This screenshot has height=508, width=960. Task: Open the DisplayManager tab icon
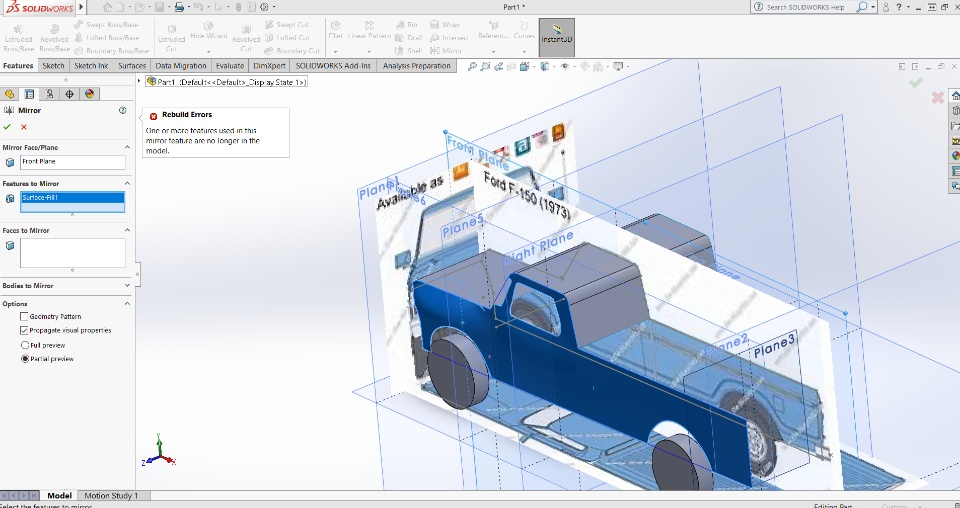tap(89, 94)
